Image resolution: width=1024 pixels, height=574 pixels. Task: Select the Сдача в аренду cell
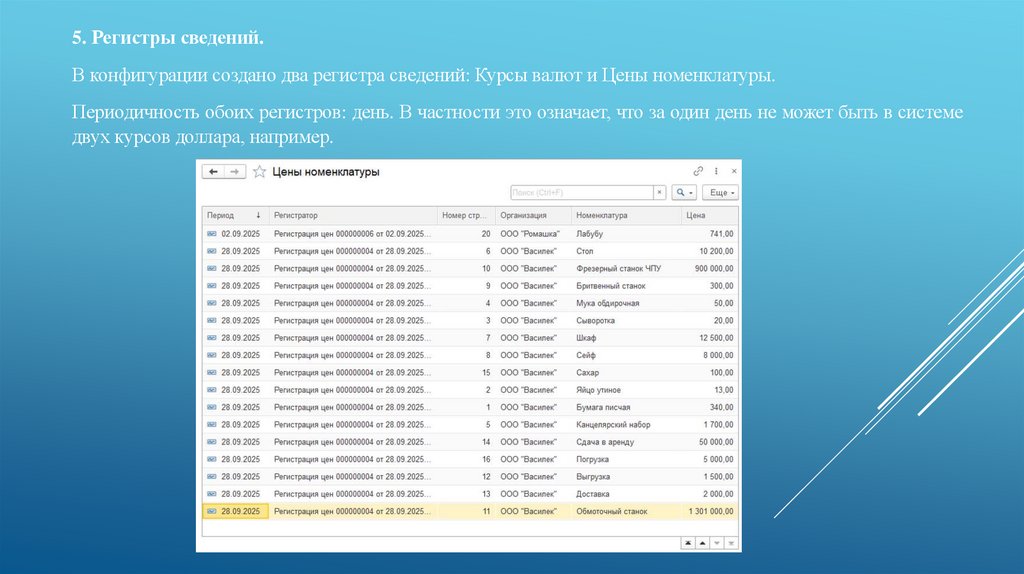pyautogui.click(x=626, y=442)
